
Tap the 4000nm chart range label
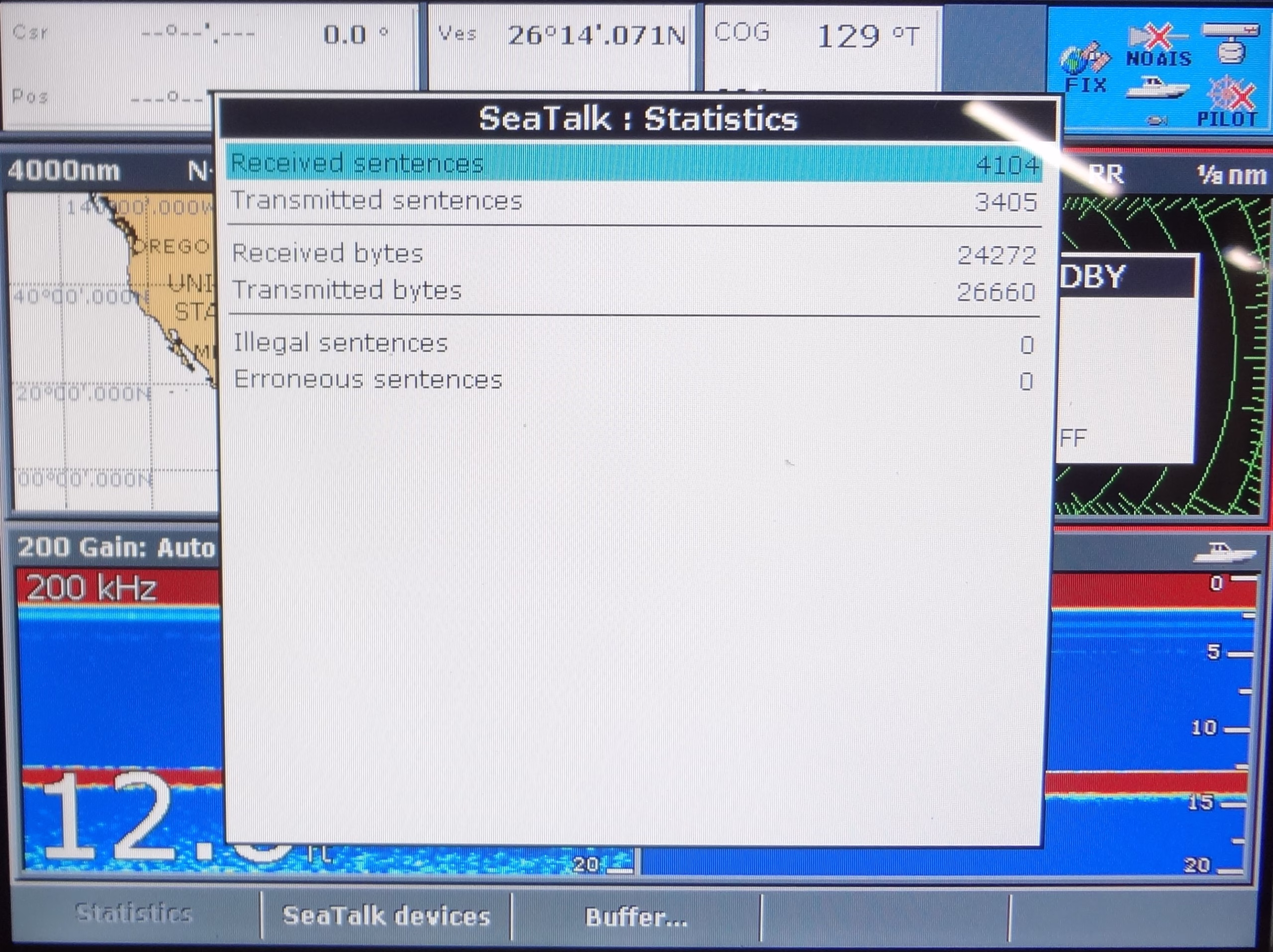click(63, 171)
